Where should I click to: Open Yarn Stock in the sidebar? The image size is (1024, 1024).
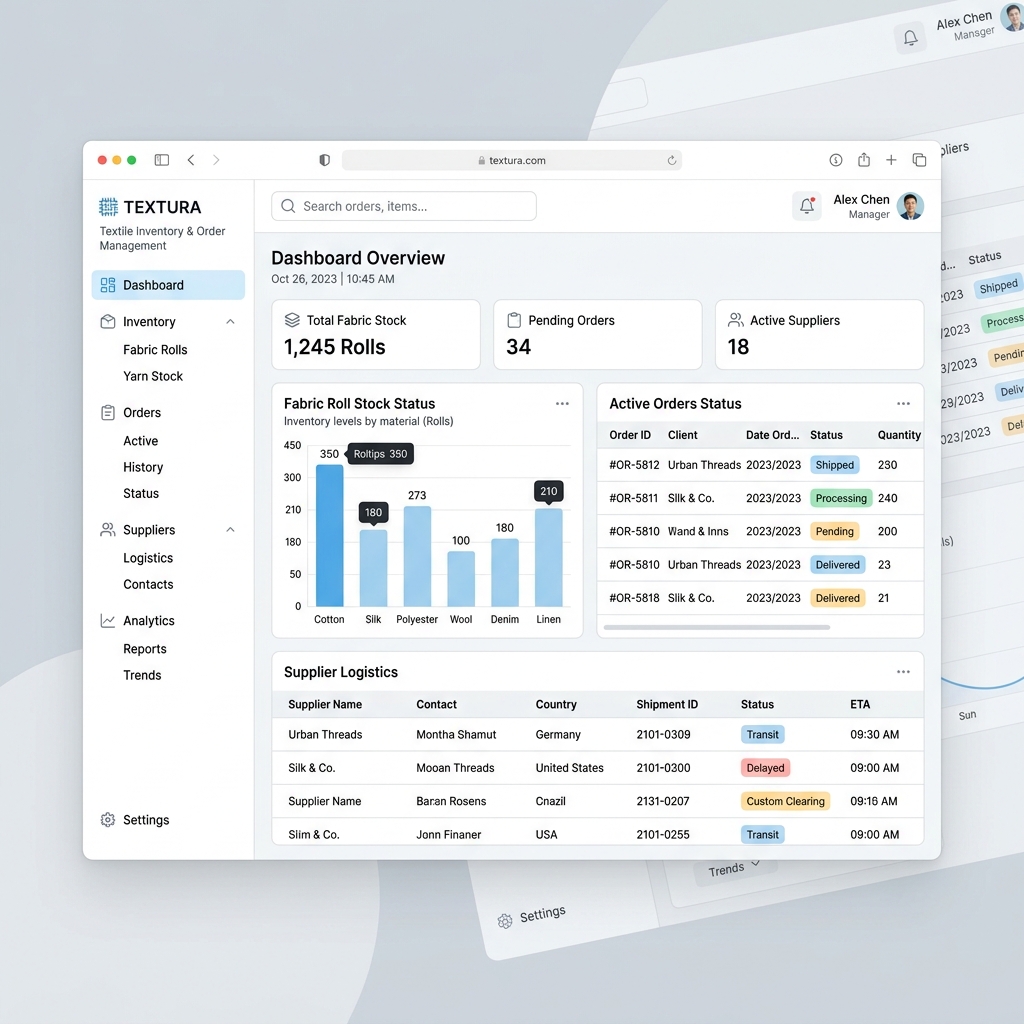pyautogui.click(x=153, y=376)
